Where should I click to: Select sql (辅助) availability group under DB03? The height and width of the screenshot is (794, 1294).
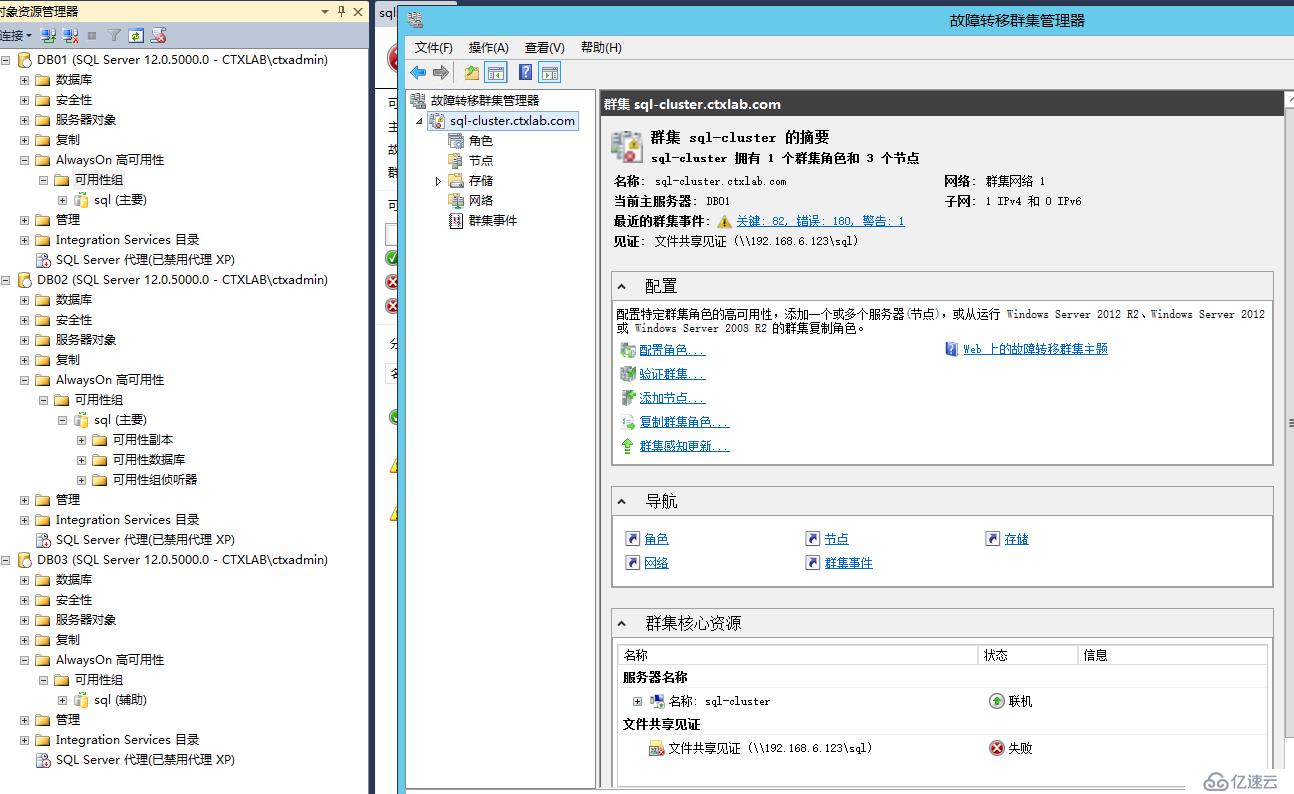click(x=120, y=699)
